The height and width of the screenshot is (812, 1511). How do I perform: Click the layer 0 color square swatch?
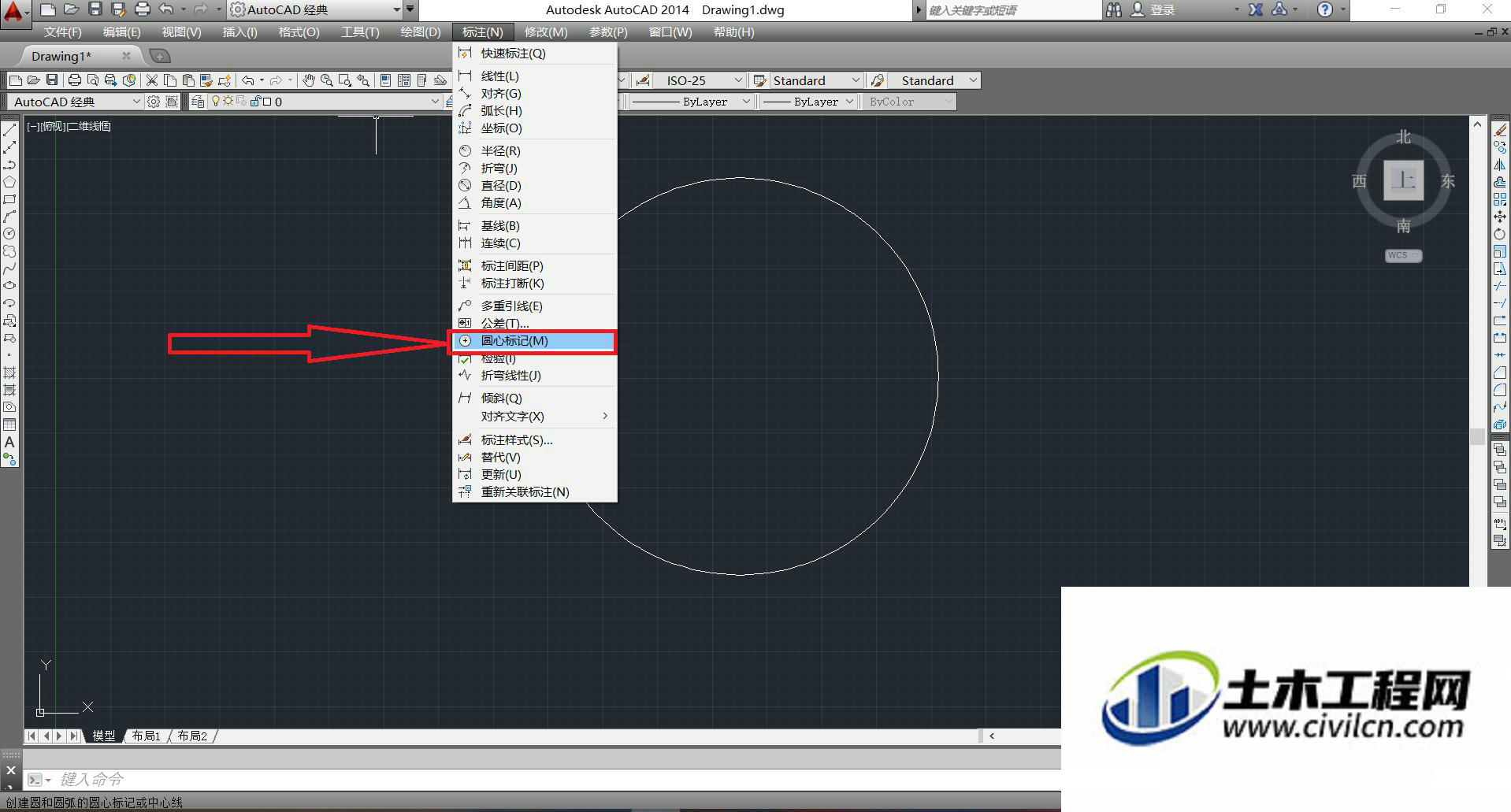tap(267, 102)
